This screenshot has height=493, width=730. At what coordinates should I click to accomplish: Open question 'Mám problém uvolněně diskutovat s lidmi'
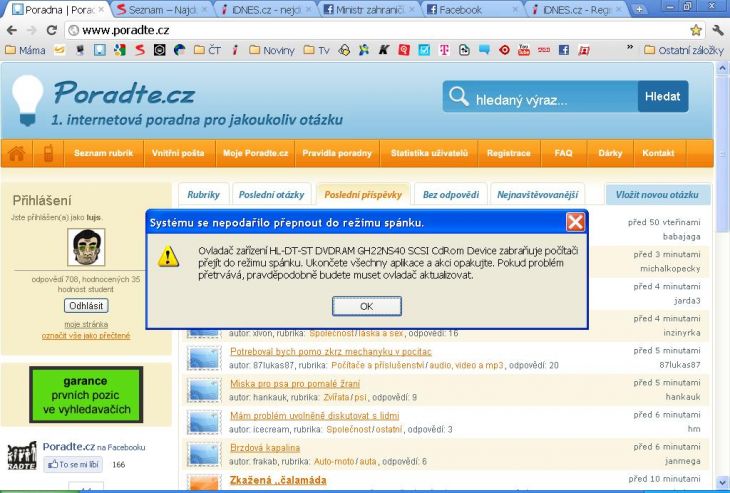point(315,416)
